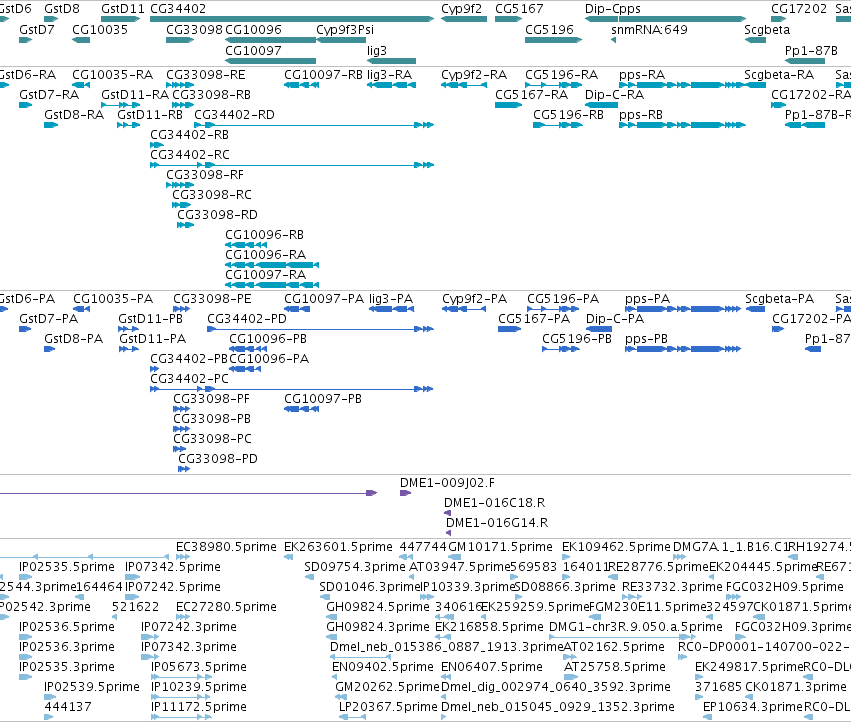Click protein CG10096-PB label
The image size is (851, 722).
point(268,339)
